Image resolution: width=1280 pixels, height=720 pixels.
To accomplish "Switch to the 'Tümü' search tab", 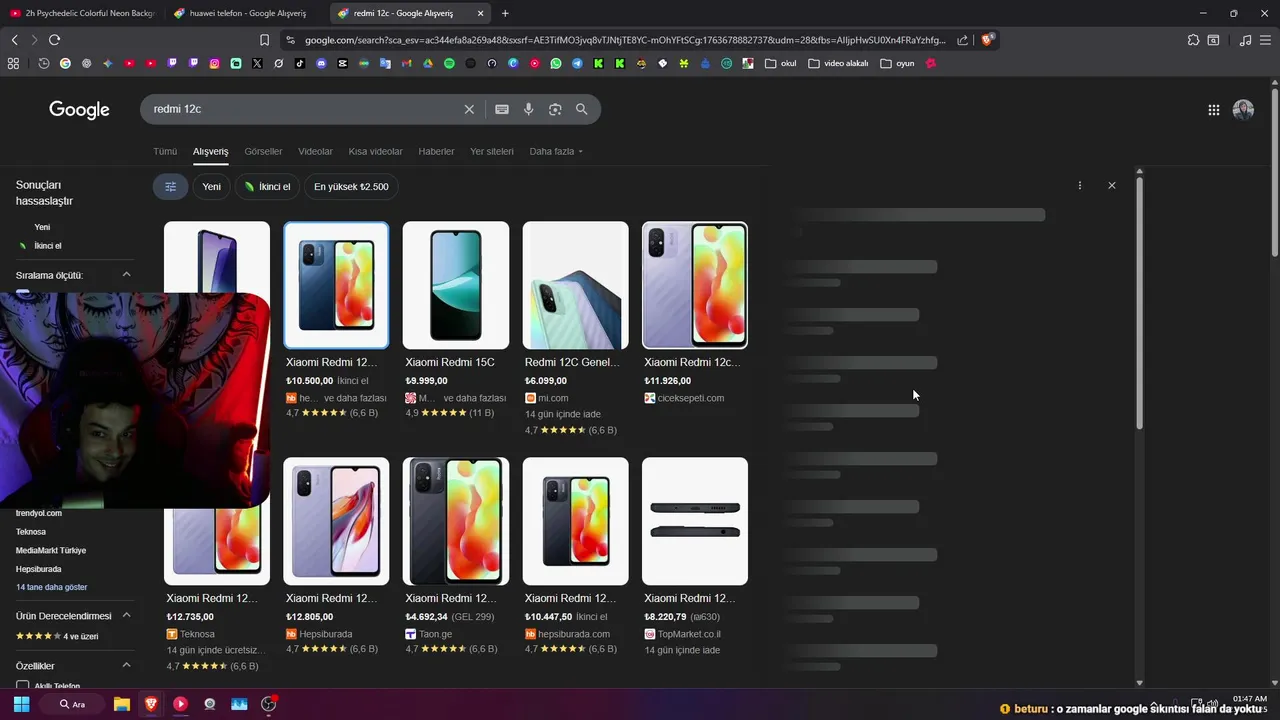I will [165, 152].
